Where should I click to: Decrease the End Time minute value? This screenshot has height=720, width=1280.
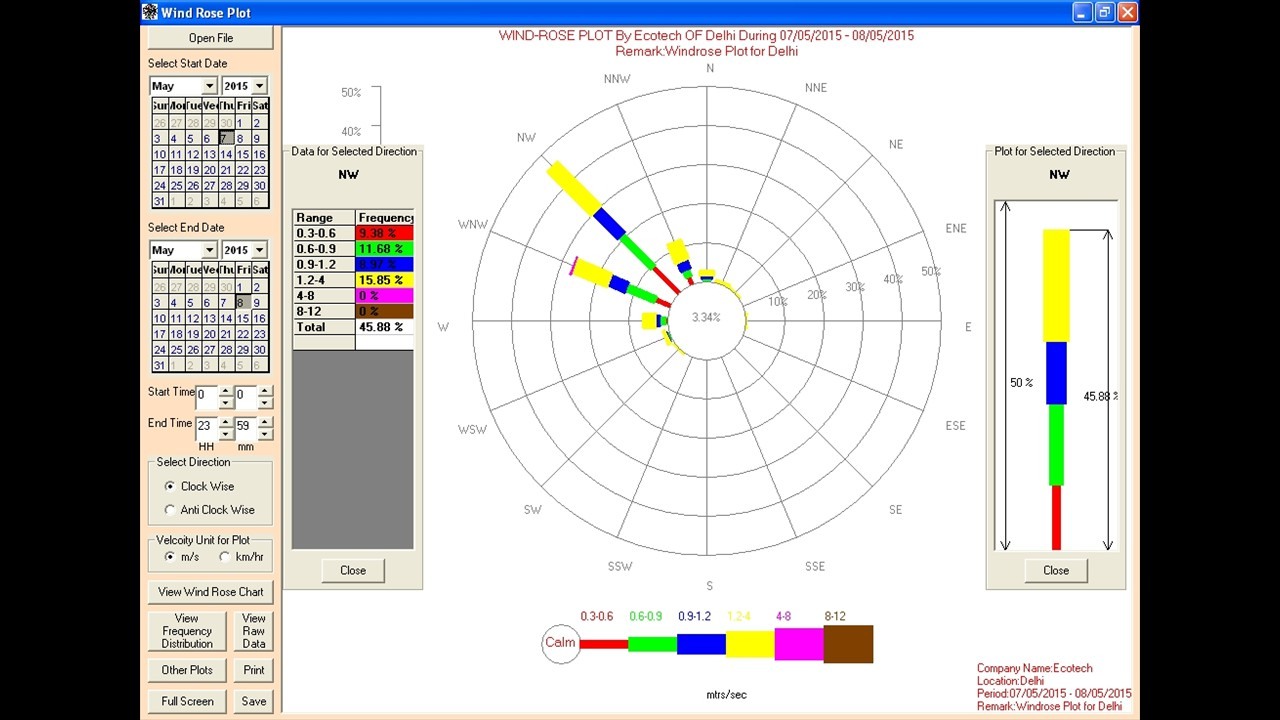[265, 434]
